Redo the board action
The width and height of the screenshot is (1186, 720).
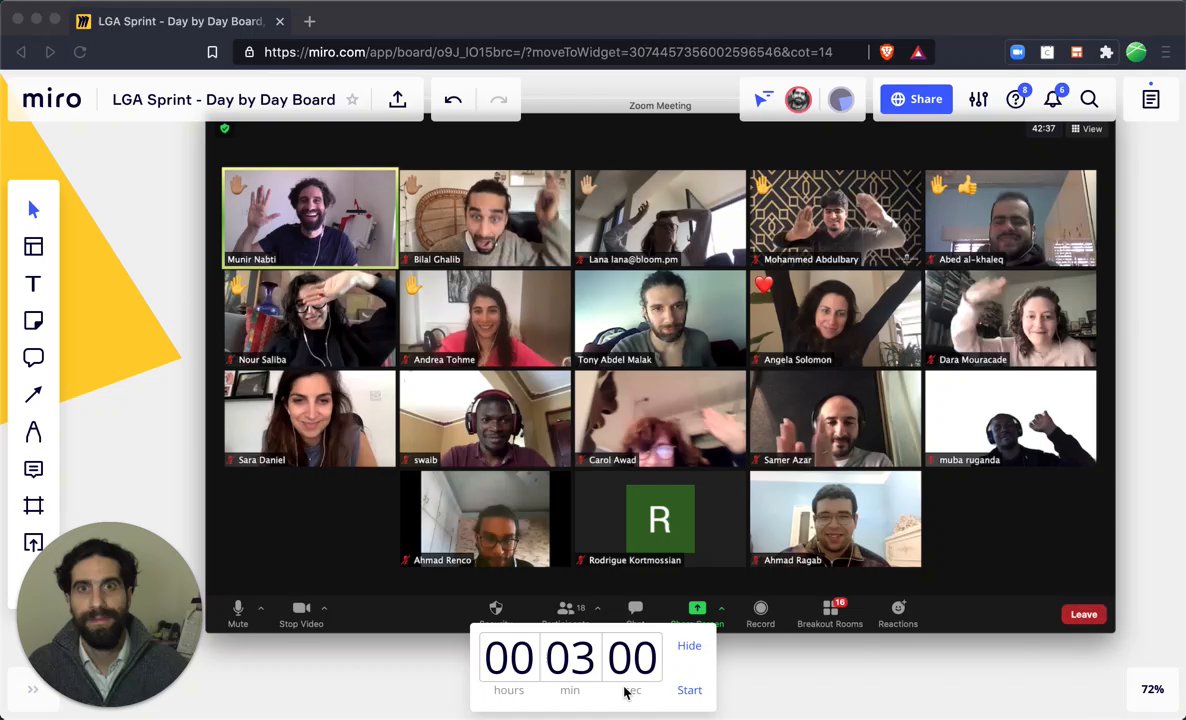pos(498,100)
